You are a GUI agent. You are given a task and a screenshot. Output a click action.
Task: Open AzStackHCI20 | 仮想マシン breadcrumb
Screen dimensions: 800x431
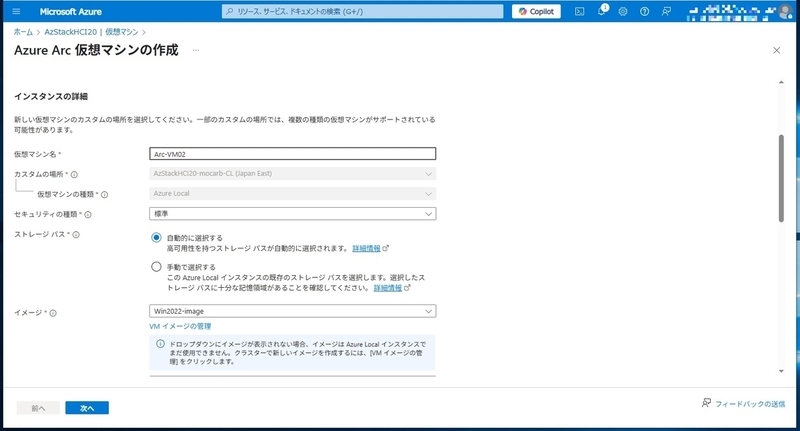pyautogui.click(x=91, y=32)
